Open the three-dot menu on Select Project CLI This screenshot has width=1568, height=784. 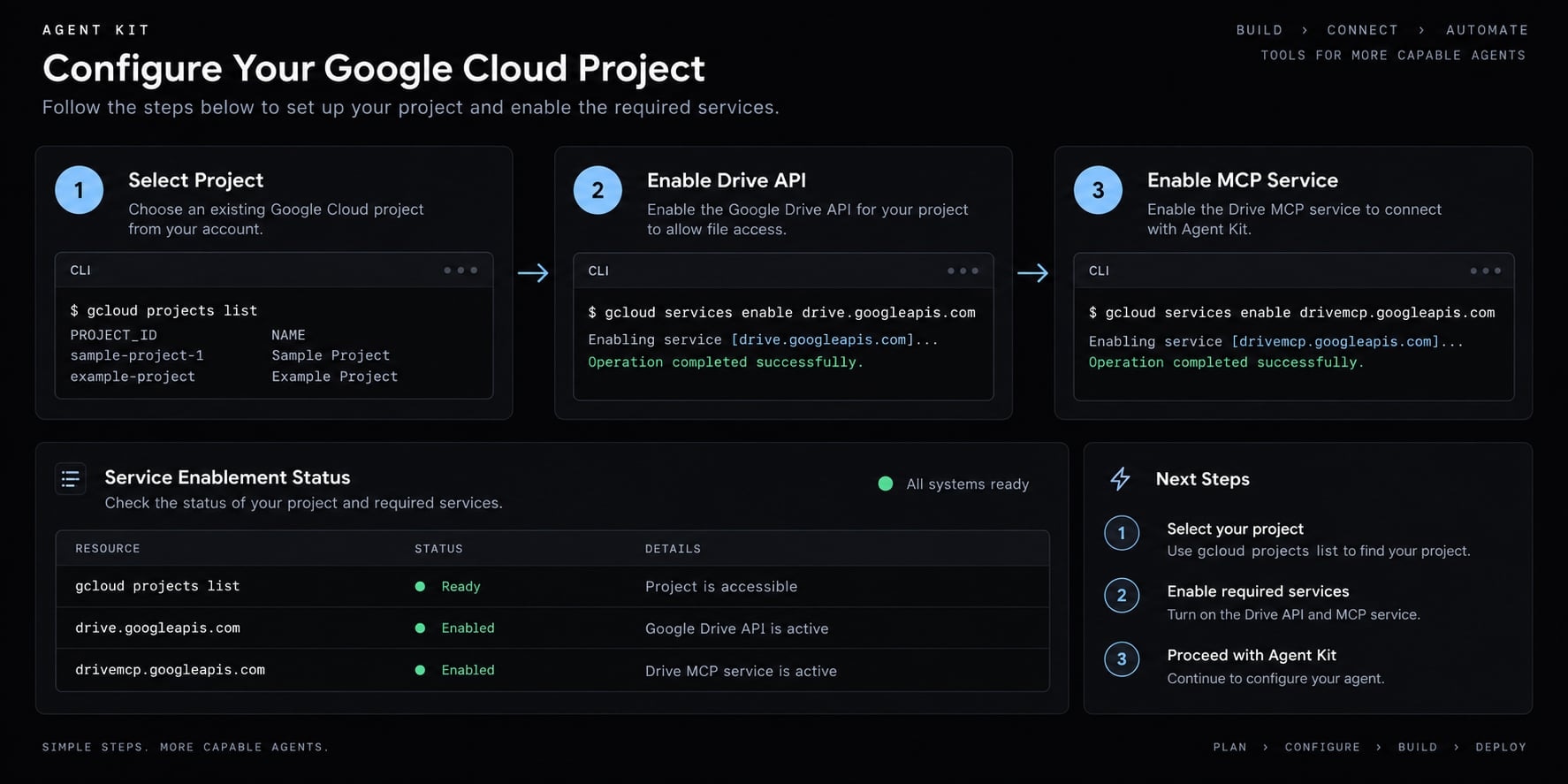[461, 270]
